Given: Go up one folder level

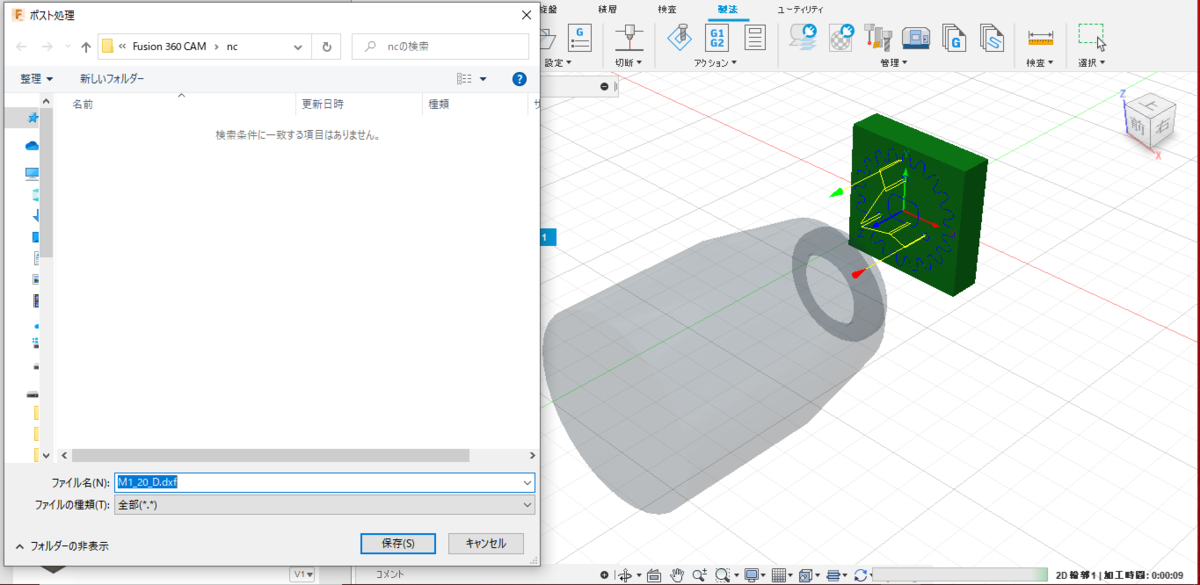Looking at the screenshot, I should 86,46.
